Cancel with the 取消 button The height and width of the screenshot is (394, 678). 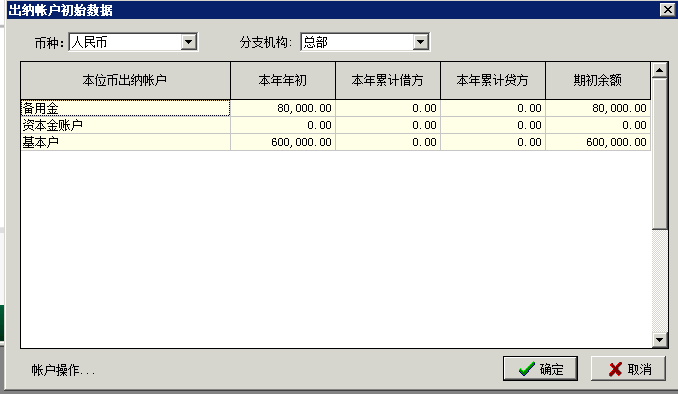tap(628, 368)
